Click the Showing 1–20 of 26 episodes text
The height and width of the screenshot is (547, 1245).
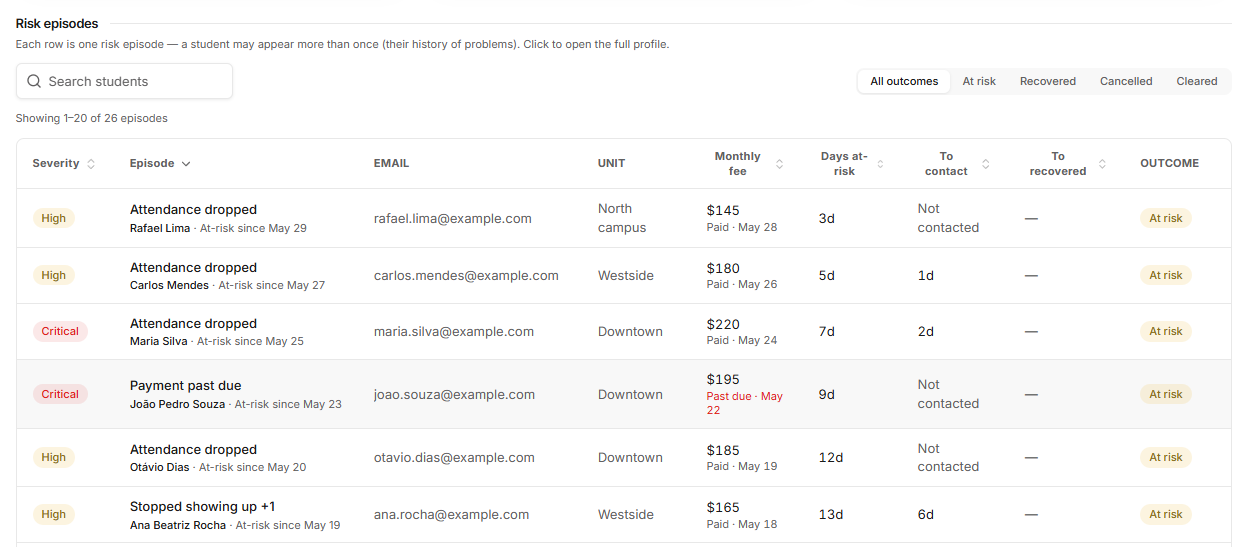point(92,118)
